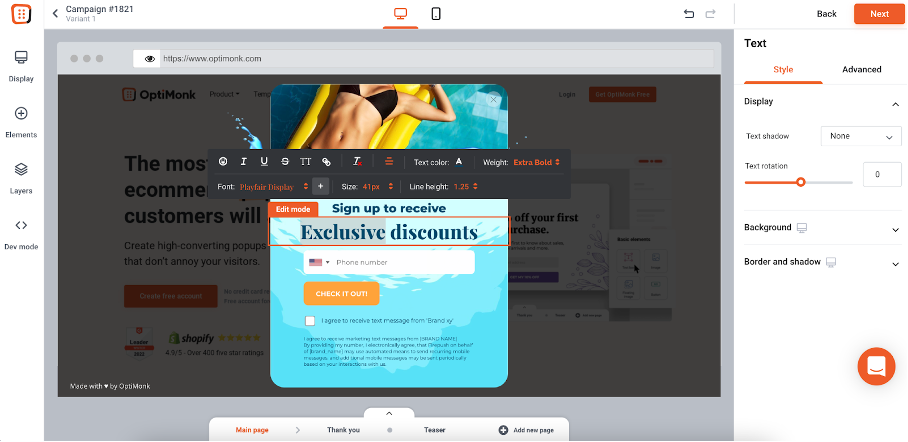Open the Layers sidebar panel
Image resolution: width=908 pixels, height=442 pixels.
point(21,178)
